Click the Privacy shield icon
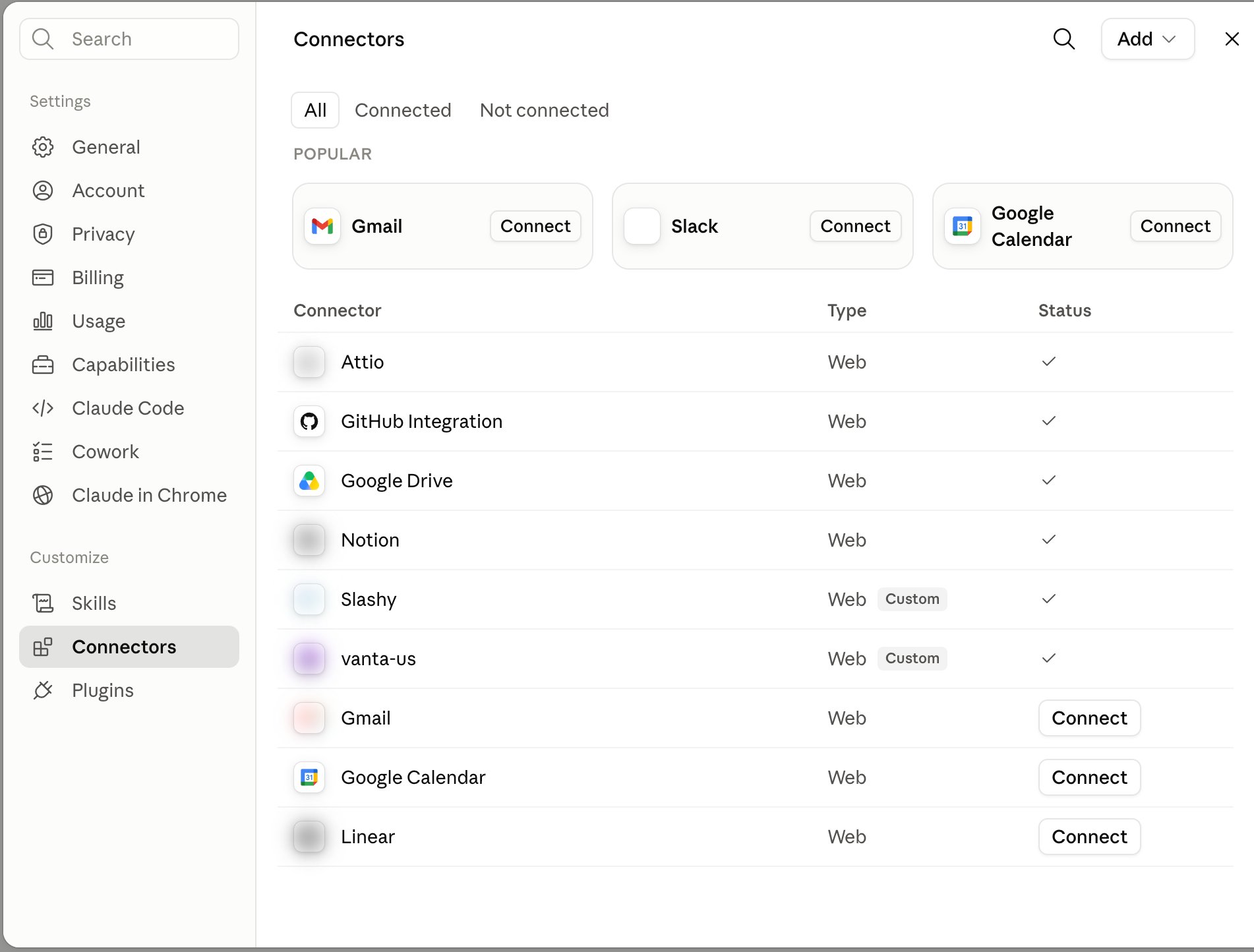This screenshot has width=1254, height=952. (x=43, y=234)
